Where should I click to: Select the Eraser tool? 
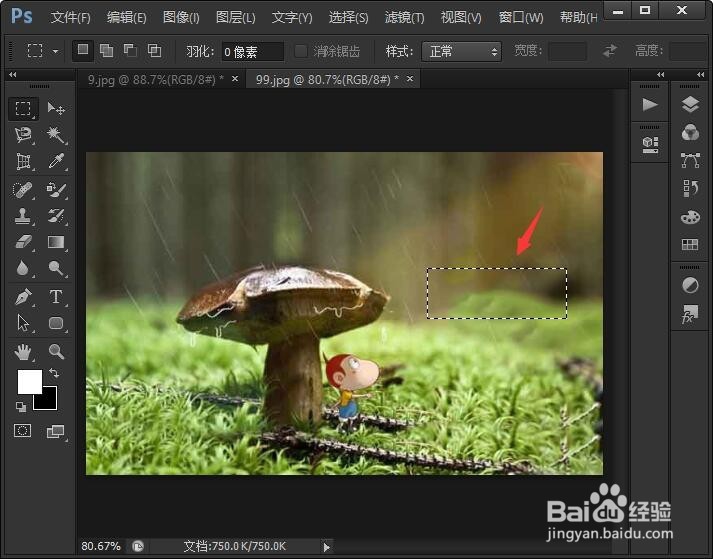[23, 242]
